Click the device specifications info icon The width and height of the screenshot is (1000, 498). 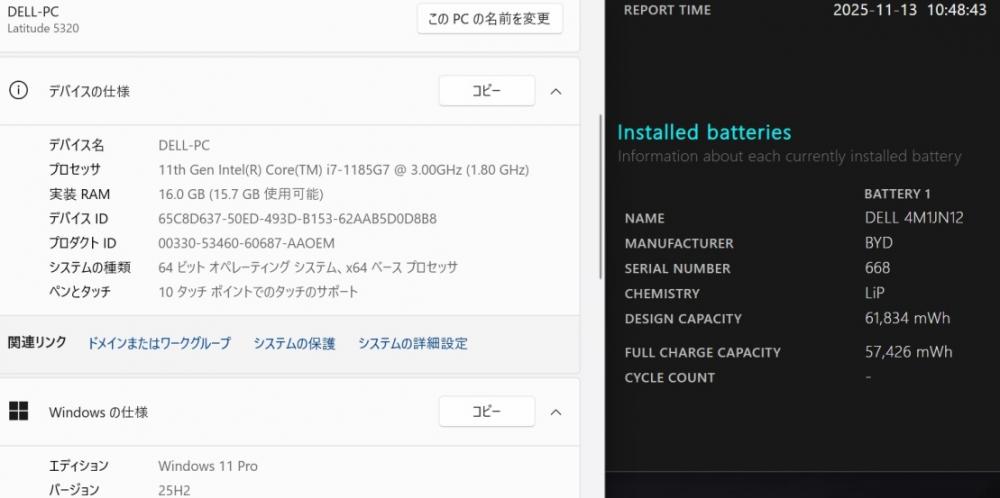tap(18, 91)
